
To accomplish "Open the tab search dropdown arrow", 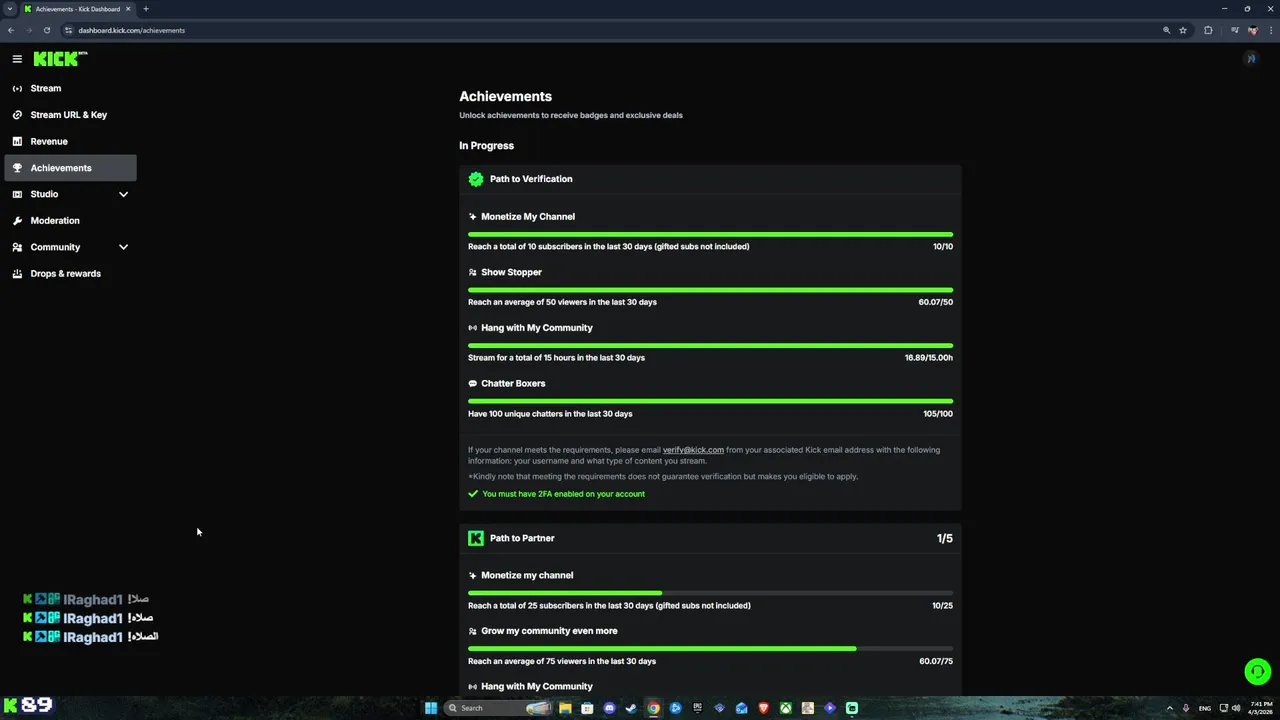I will [10, 9].
